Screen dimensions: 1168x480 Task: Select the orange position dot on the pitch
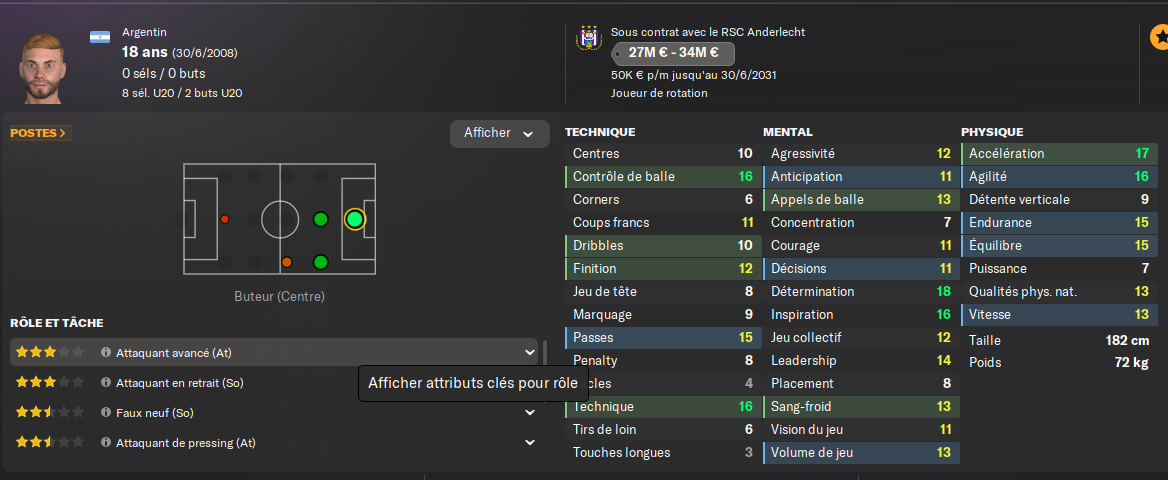click(287, 263)
